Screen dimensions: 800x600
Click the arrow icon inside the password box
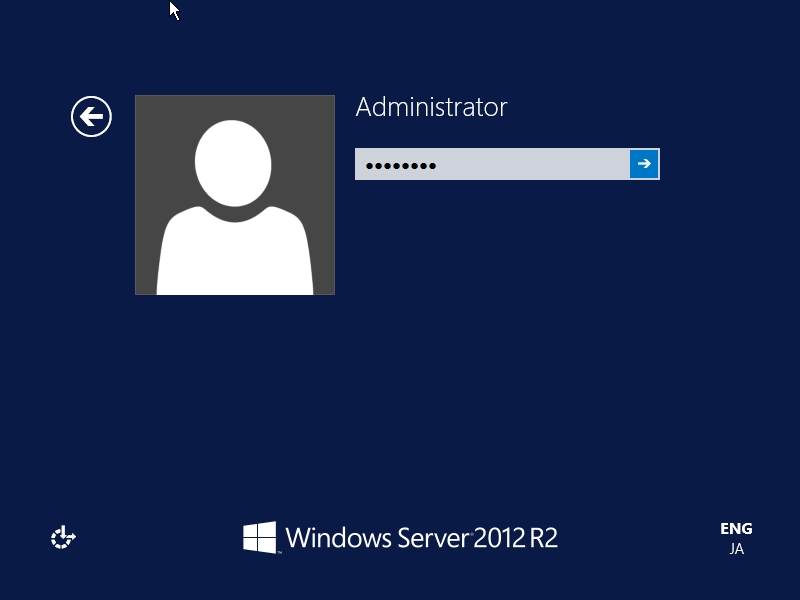(x=646, y=164)
